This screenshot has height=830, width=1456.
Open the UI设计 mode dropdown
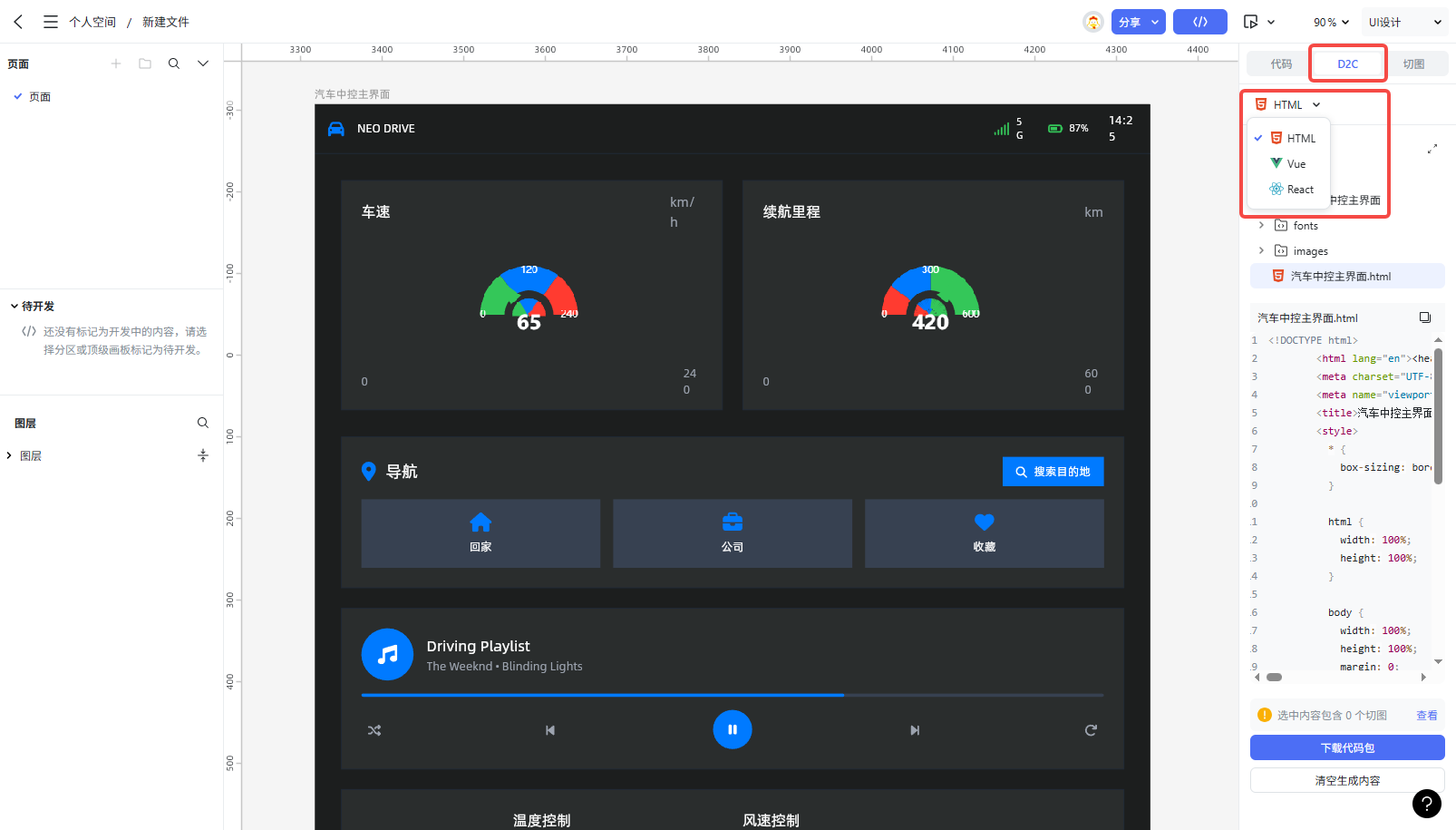[x=1404, y=22]
